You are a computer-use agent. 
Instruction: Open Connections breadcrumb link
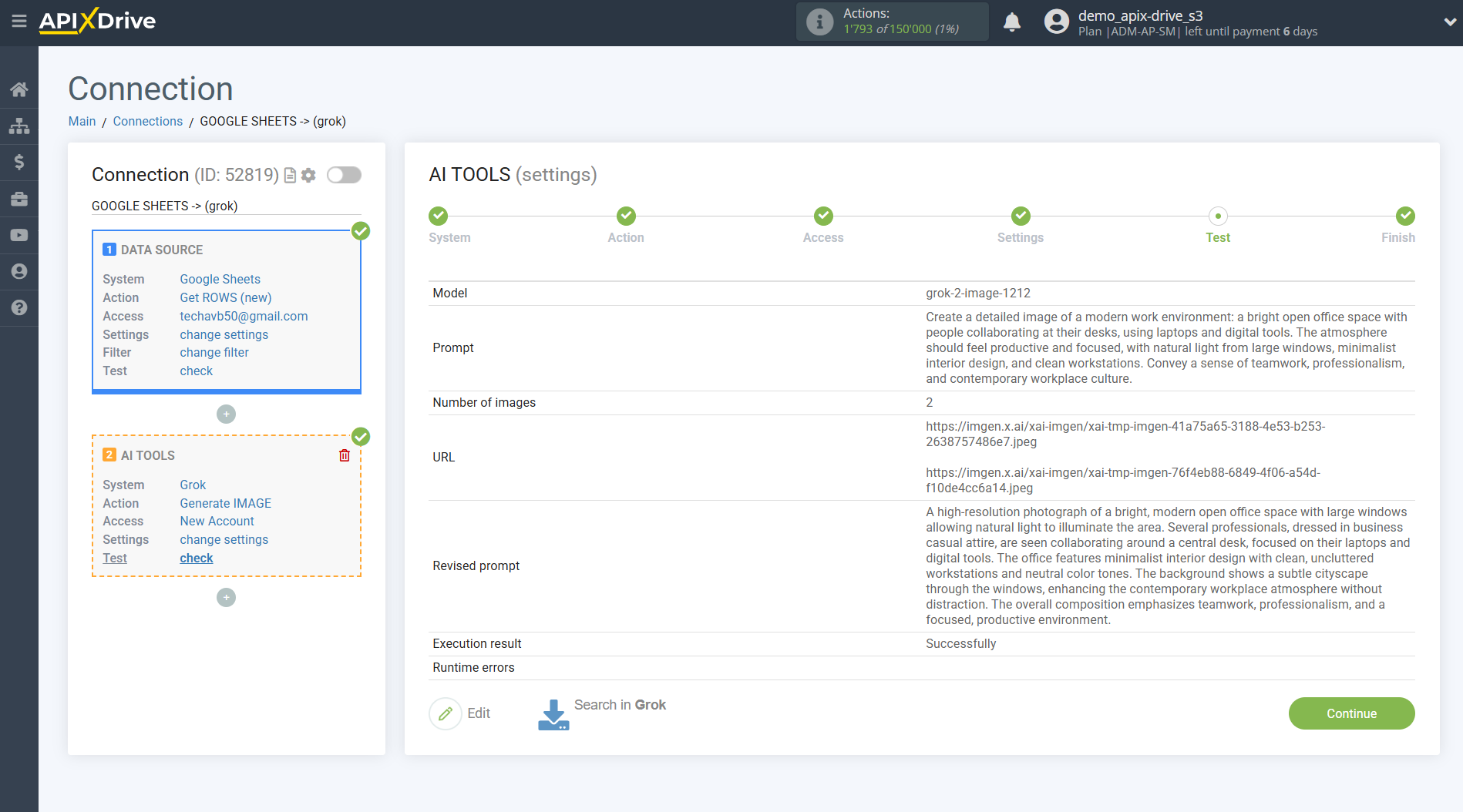(147, 121)
